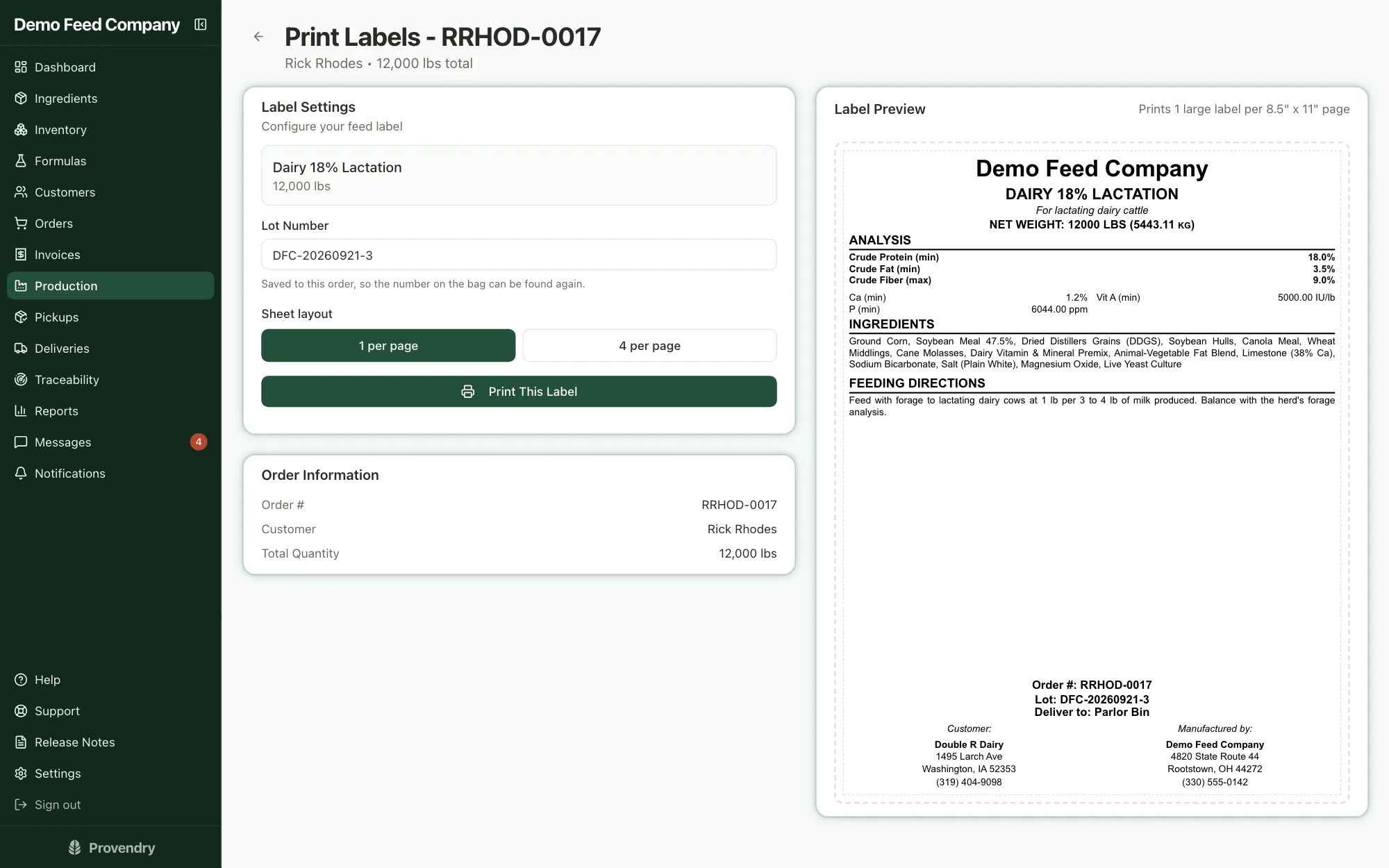Image resolution: width=1389 pixels, height=868 pixels.
Task: Click the Support lifebuoy icon
Action: pos(21,711)
